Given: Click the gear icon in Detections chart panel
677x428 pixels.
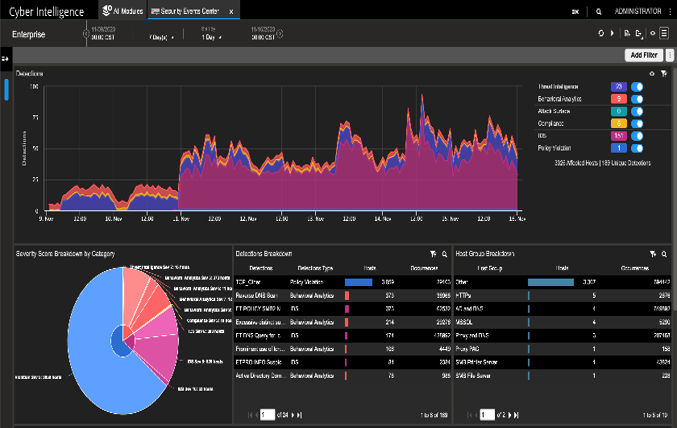Looking at the screenshot, I should 652,73.
